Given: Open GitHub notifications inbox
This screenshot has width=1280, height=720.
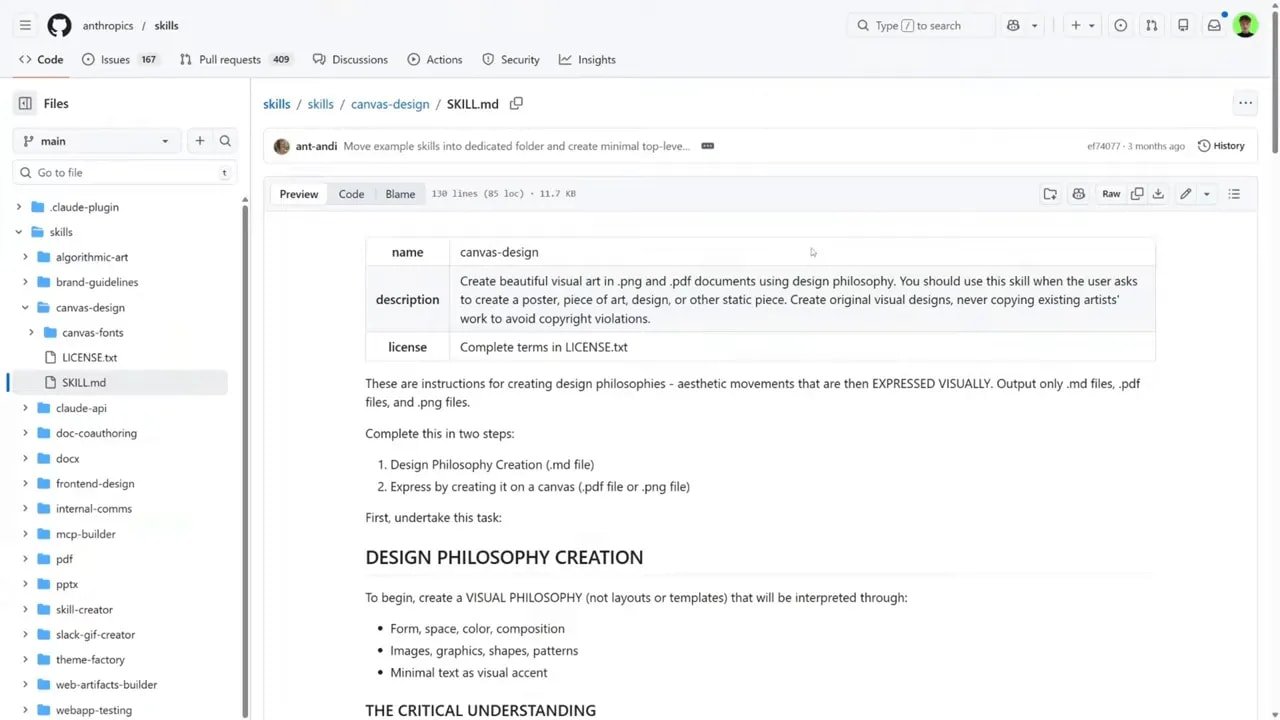Looking at the screenshot, I should 1214,25.
